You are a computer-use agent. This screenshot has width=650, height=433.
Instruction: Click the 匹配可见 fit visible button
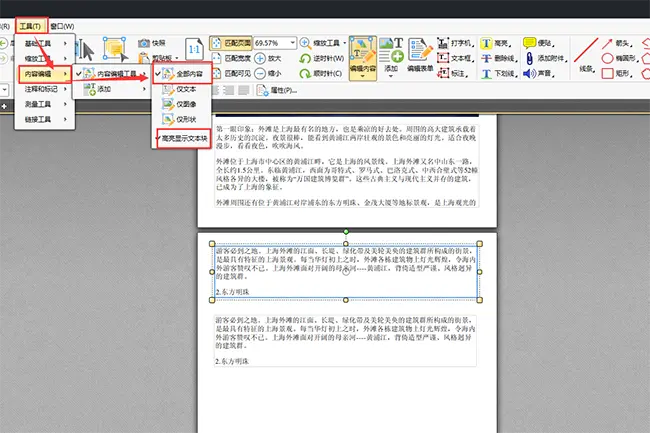[231, 73]
